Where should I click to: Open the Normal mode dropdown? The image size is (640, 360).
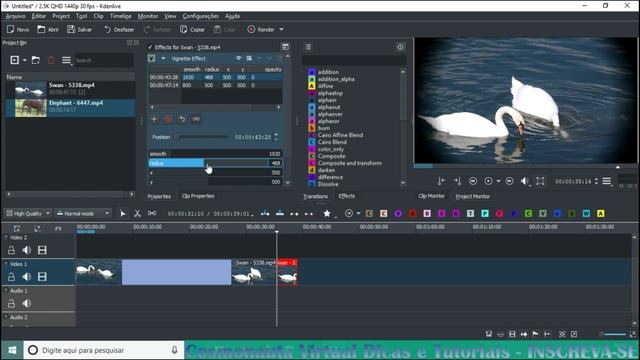83,213
